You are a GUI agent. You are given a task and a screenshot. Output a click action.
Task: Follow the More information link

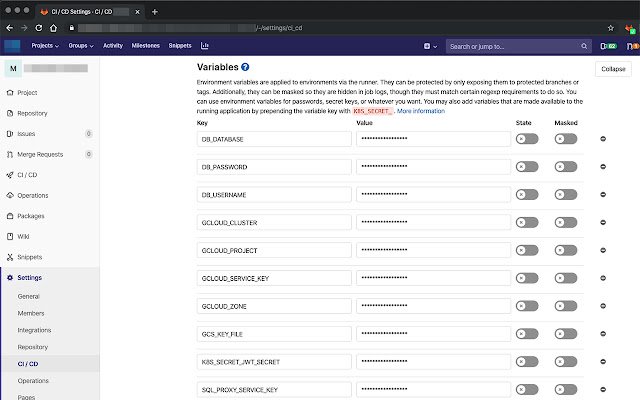point(421,111)
